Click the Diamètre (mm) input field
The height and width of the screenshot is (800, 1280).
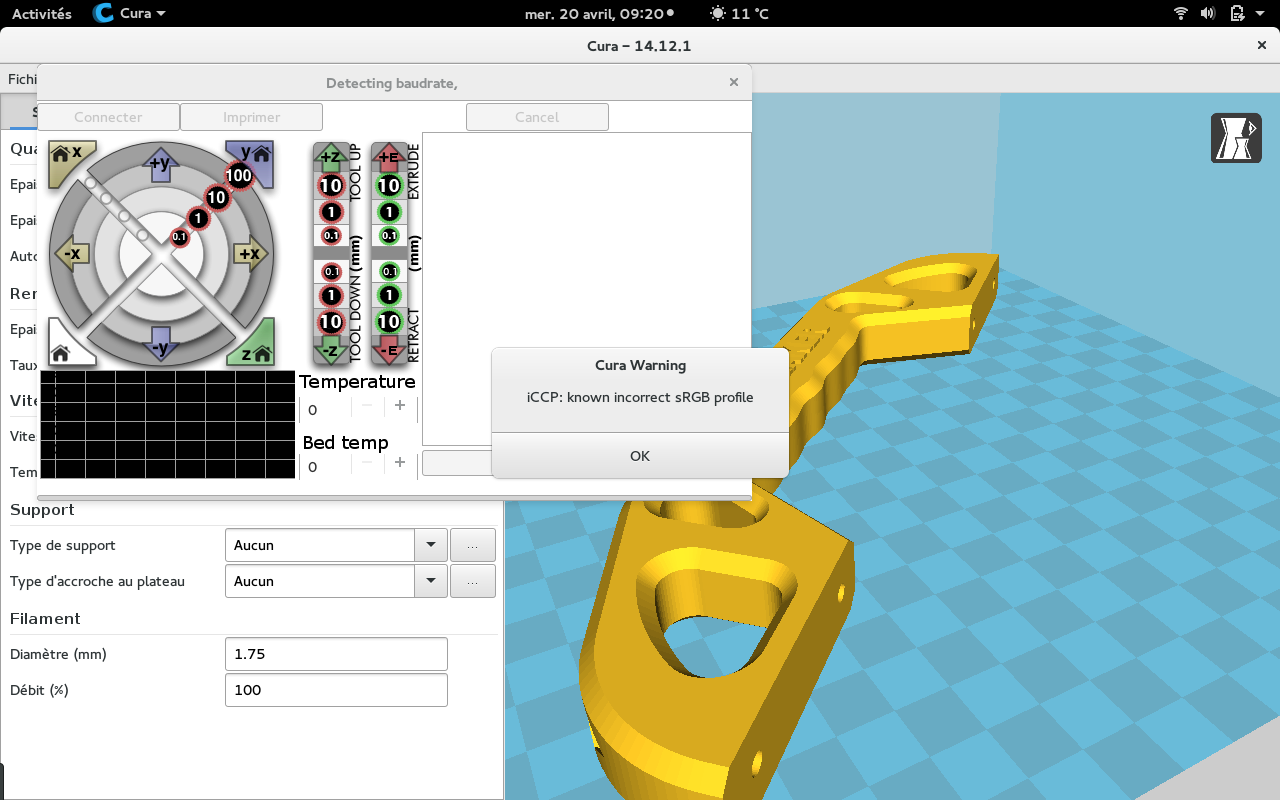tap(336, 654)
